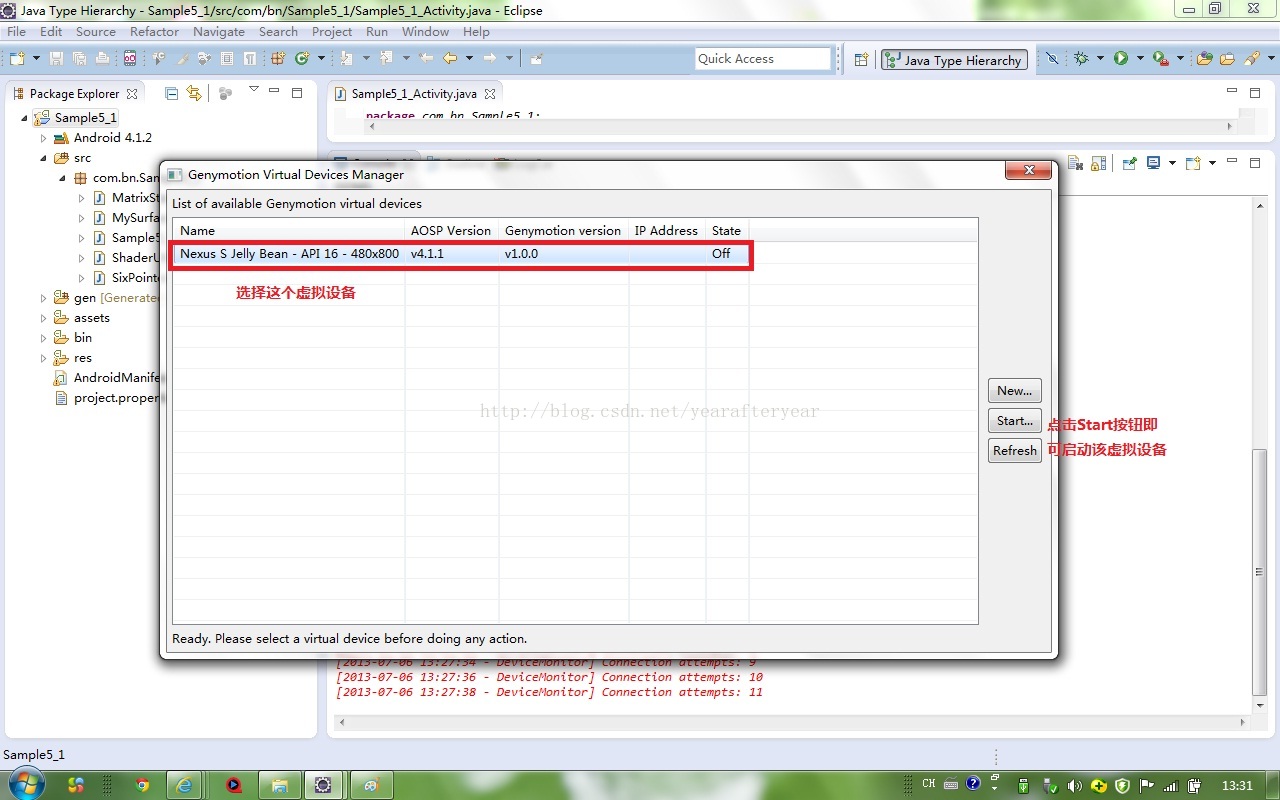Click the Open Task folder icon
The width and height of the screenshot is (1280, 800).
(x=1227, y=59)
